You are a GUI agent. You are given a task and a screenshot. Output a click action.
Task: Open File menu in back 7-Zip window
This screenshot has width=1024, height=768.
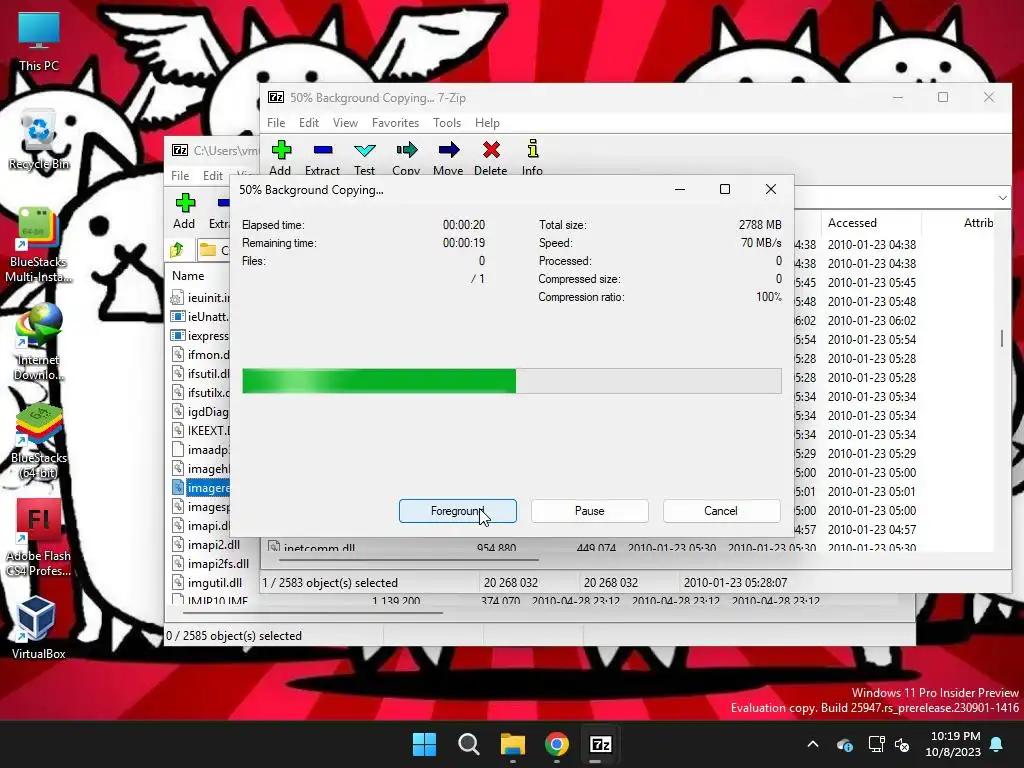coord(180,176)
